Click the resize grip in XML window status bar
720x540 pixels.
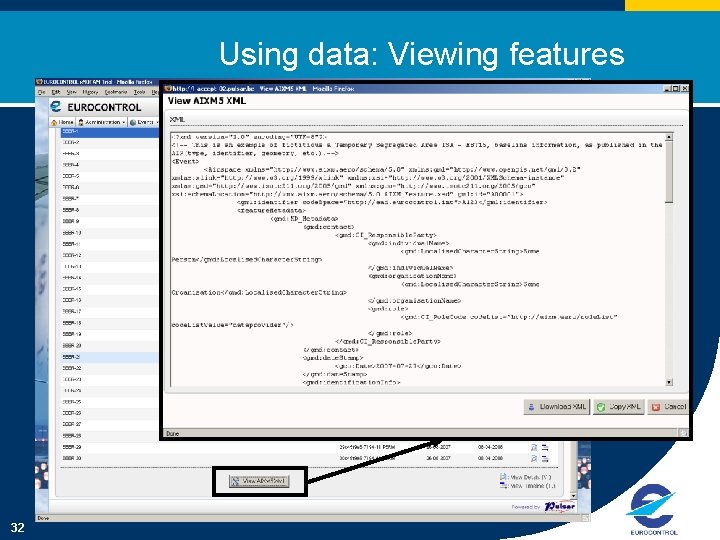pyautogui.click(x=684, y=433)
